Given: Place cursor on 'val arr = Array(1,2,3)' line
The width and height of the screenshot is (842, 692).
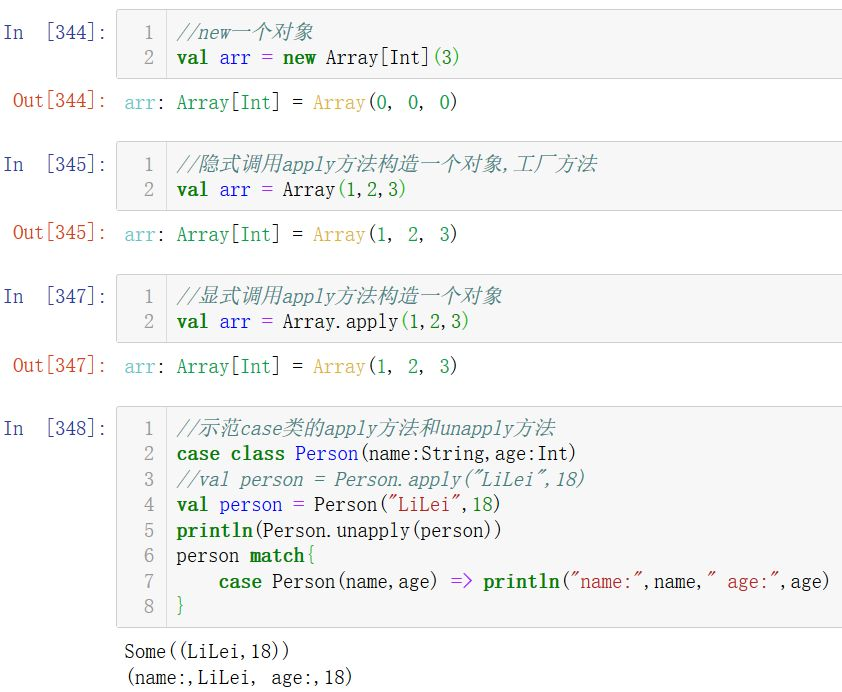Looking at the screenshot, I should pos(291,189).
